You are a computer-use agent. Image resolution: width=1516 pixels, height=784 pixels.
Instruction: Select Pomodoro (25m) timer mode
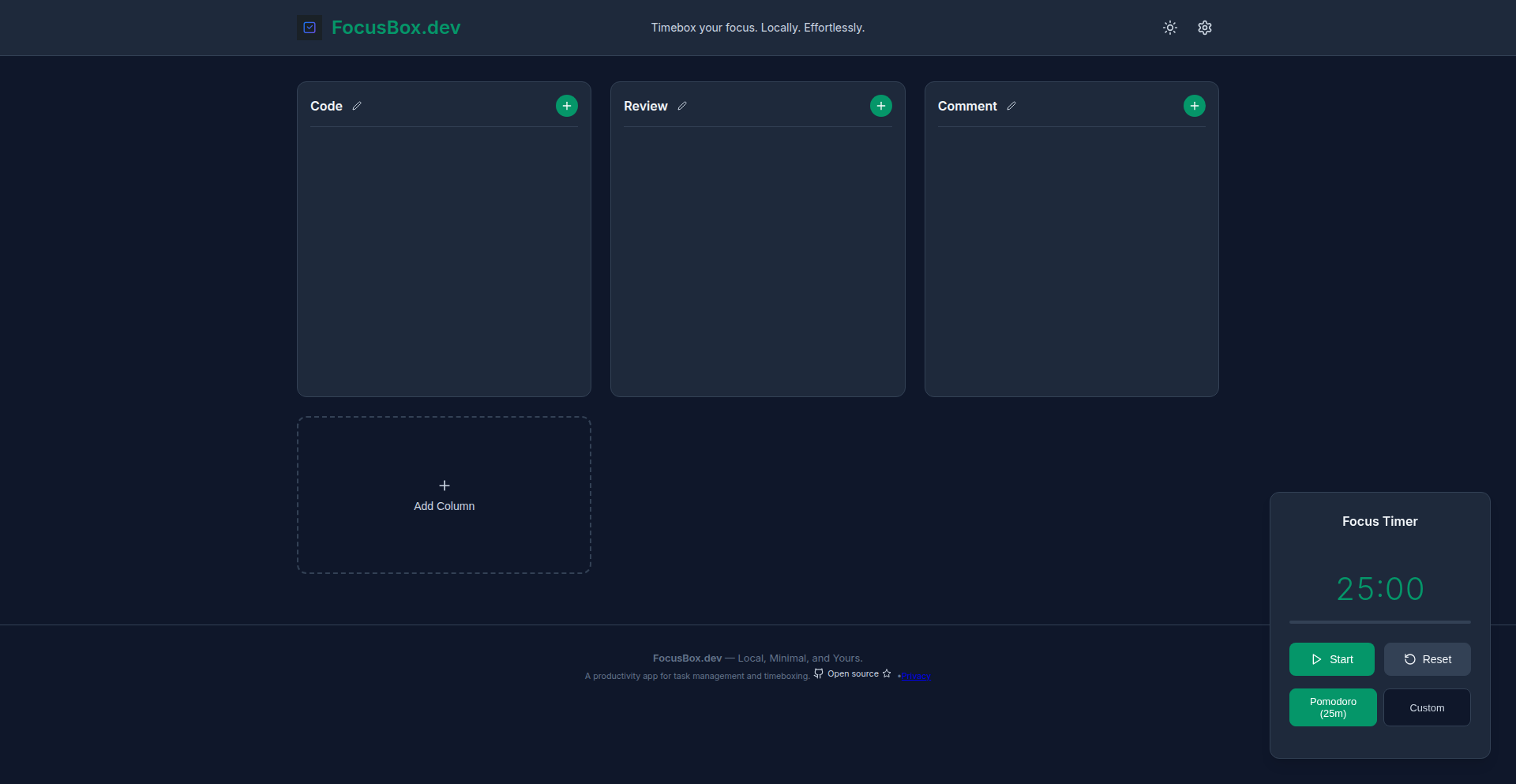coord(1333,707)
